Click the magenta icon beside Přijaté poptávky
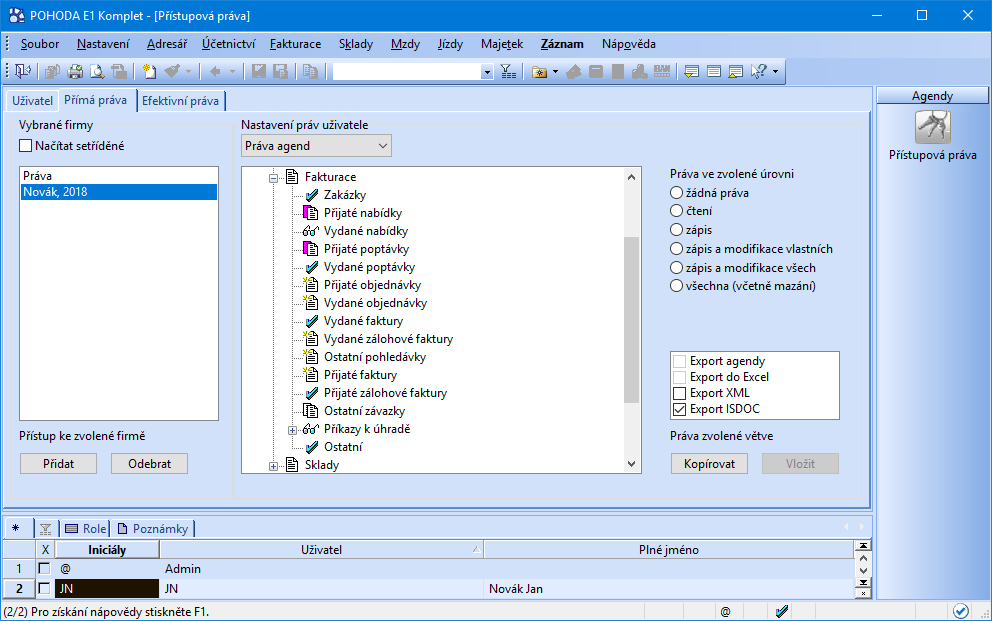Screen dimensions: 992x621 click(310, 249)
